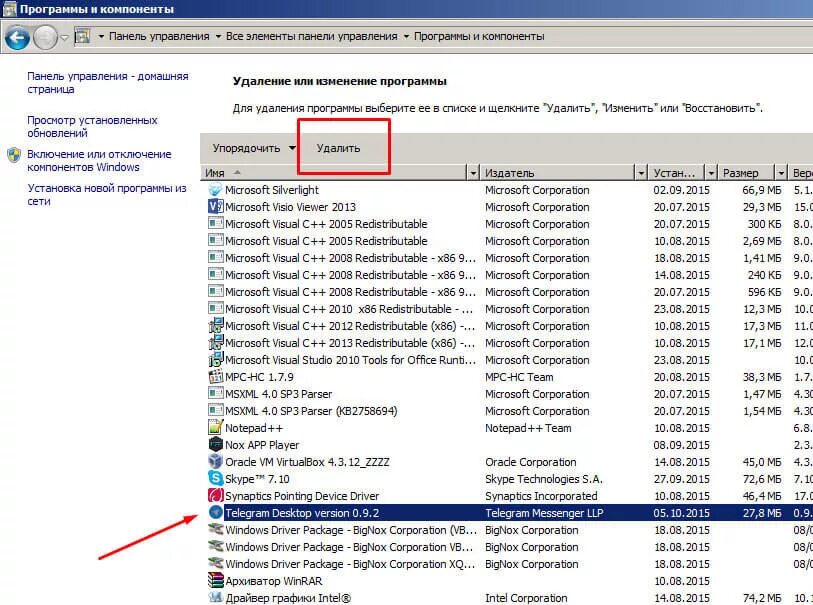Open Издатель column filter dropdown
Image resolution: width=813 pixels, height=605 pixels.
pyautogui.click(x=641, y=173)
